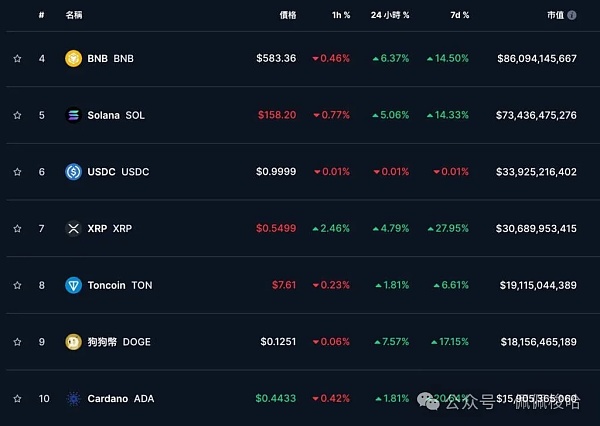Click the Solana coin logo icon
The height and width of the screenshot is (426, 600).
(x=72, y=115)
